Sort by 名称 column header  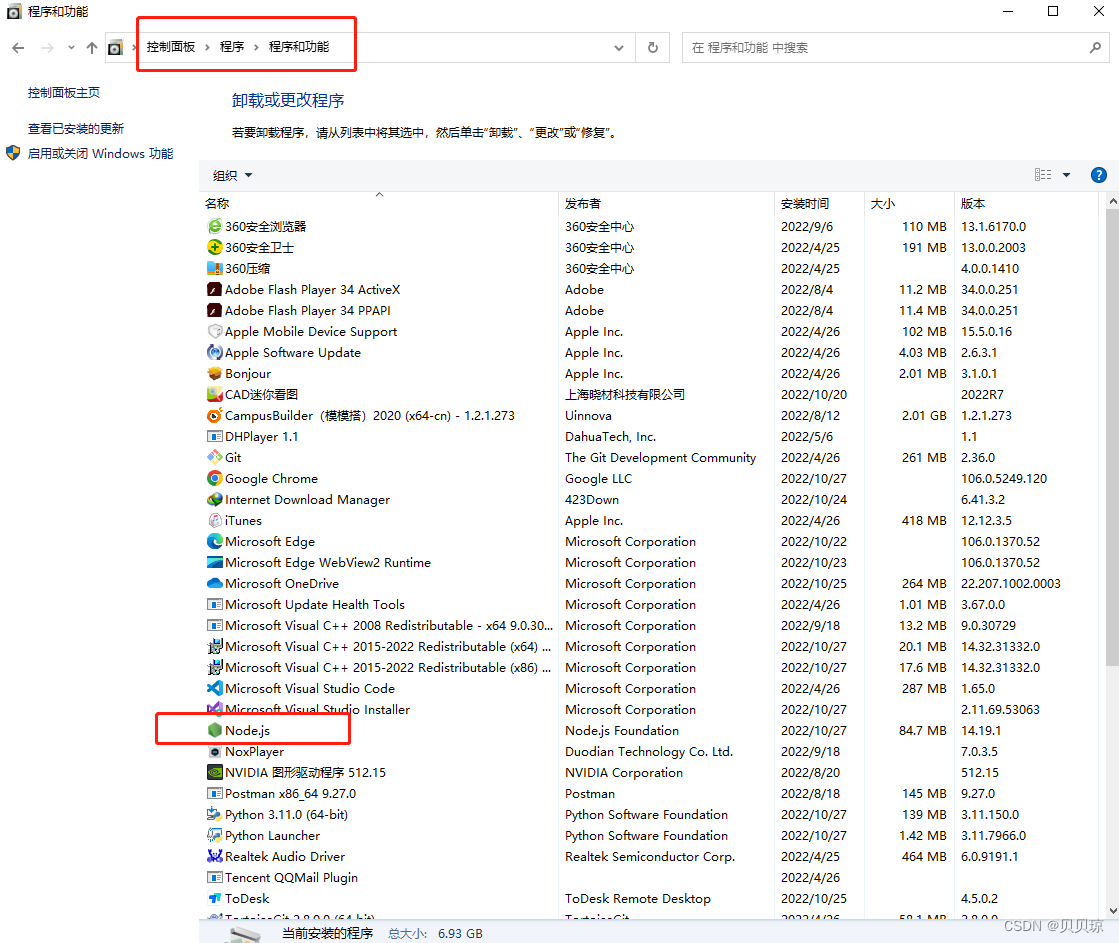380,203
